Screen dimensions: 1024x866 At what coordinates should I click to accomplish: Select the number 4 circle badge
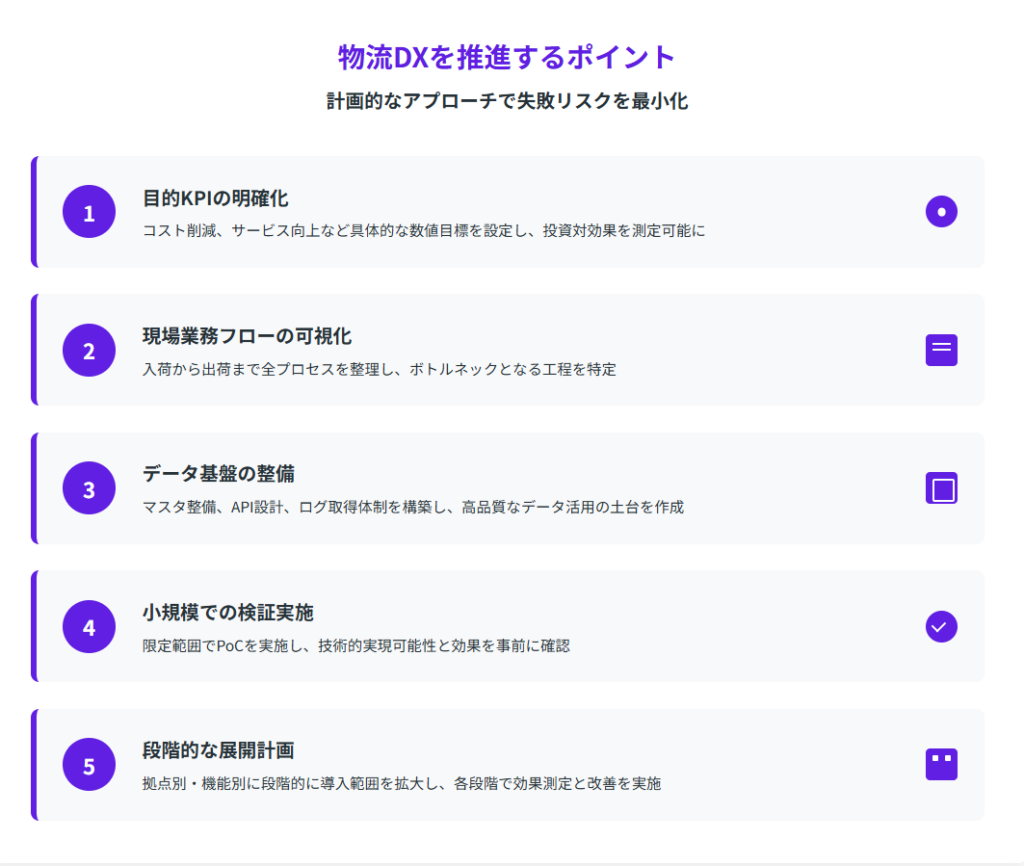(89, 626)
